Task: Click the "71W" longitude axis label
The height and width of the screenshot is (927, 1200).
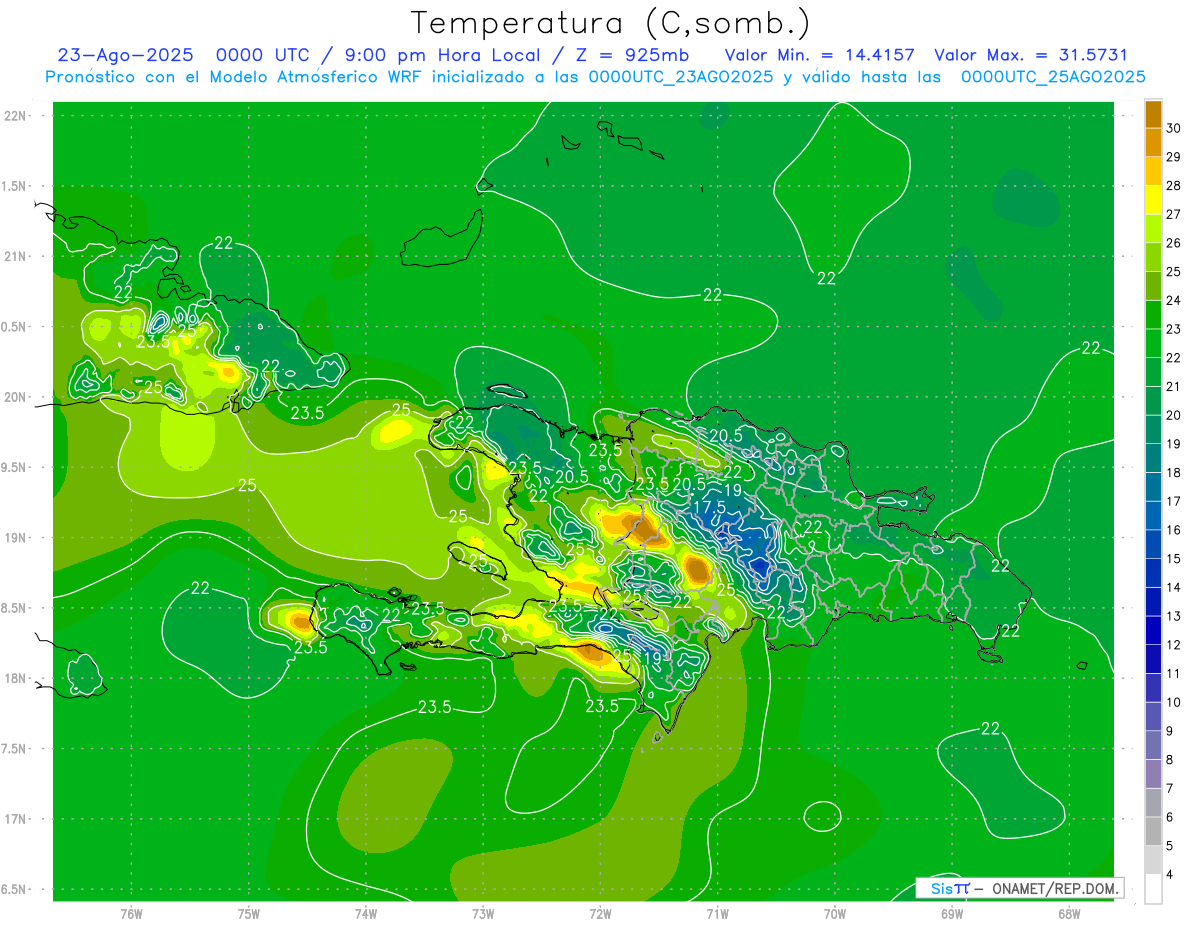Action: (x=717, y=914)
